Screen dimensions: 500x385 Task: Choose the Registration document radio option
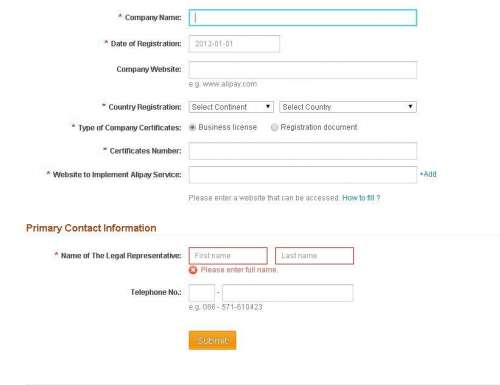(274, 127)
